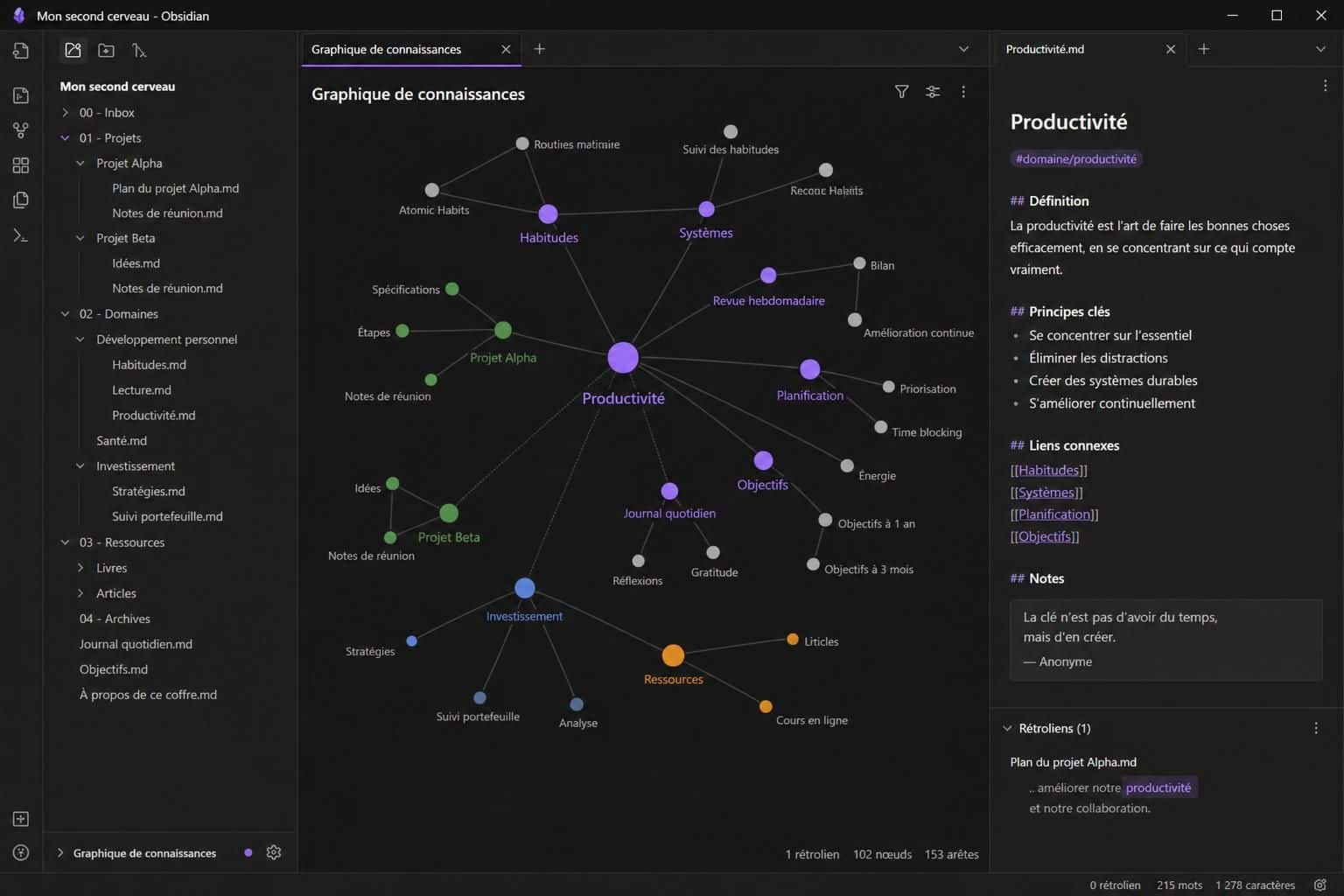1344x896 pixels.
Task: Close the Graphique de connaissances tab
Action: coord(506,49)
